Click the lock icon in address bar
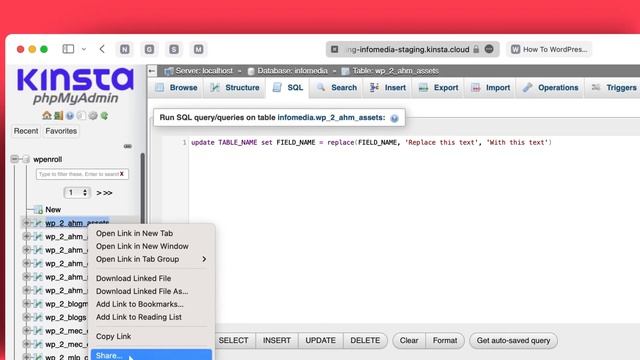 coord(476,49)
